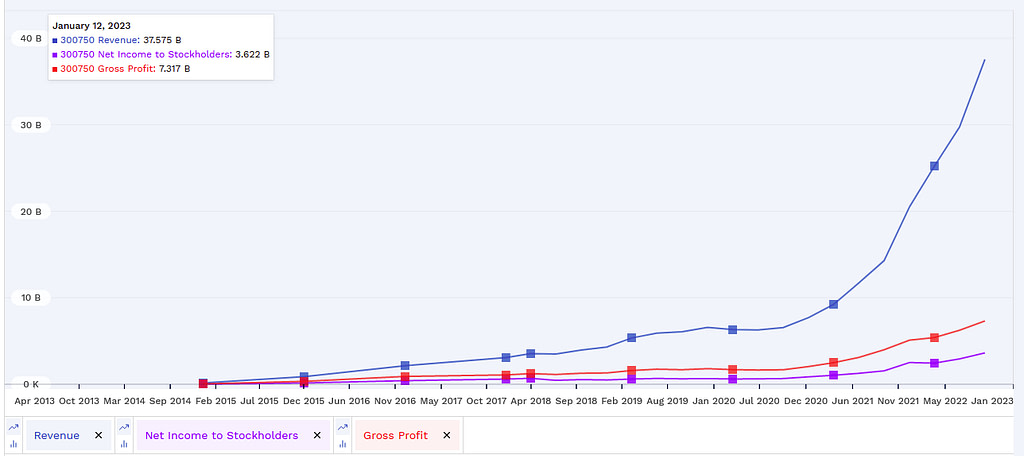The height and width of the screenshot is (456, 1024).
Task: Choose line chart icon for Gross Profit
Action: [343, 427]
